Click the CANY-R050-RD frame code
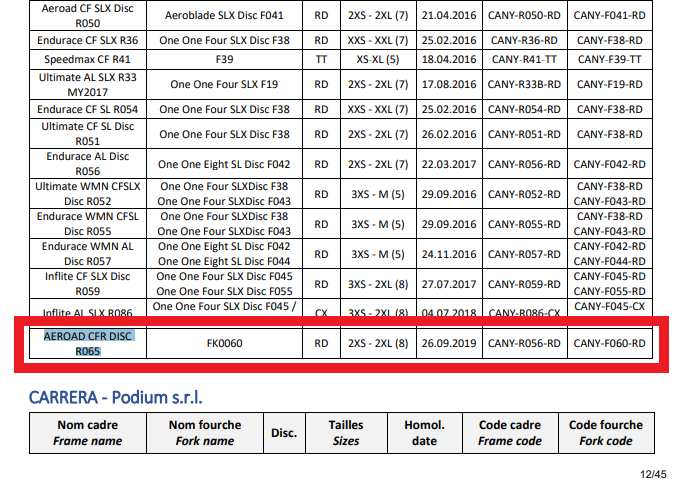Screen dimensions: 691x501 pos(524,15)
